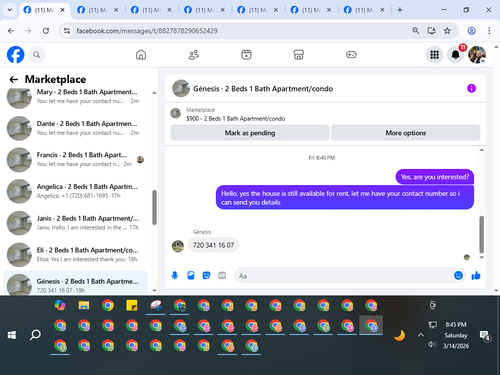The image size is (500, 375).
Task: Click the site information icon in address bar
Action: point(67,31)
